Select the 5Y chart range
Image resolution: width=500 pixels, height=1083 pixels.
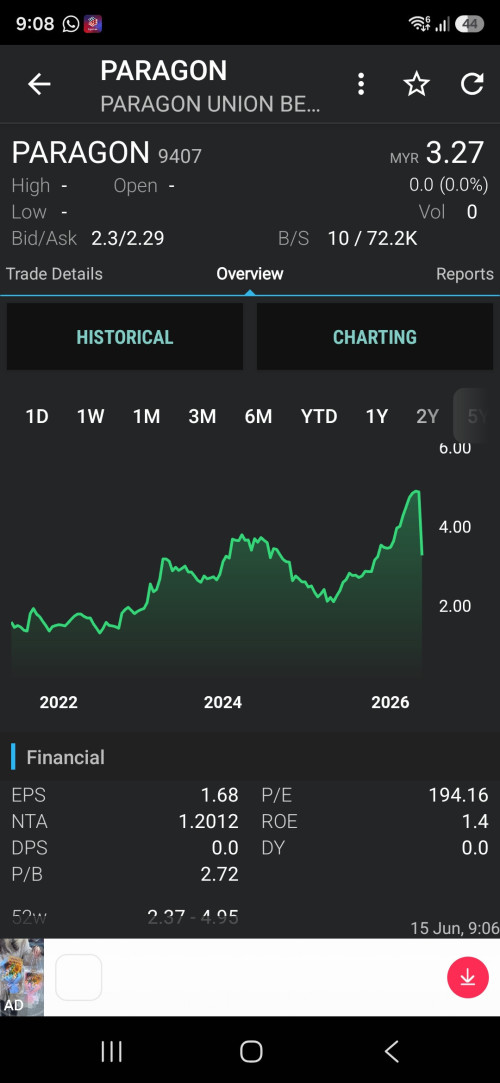[477, 416]
